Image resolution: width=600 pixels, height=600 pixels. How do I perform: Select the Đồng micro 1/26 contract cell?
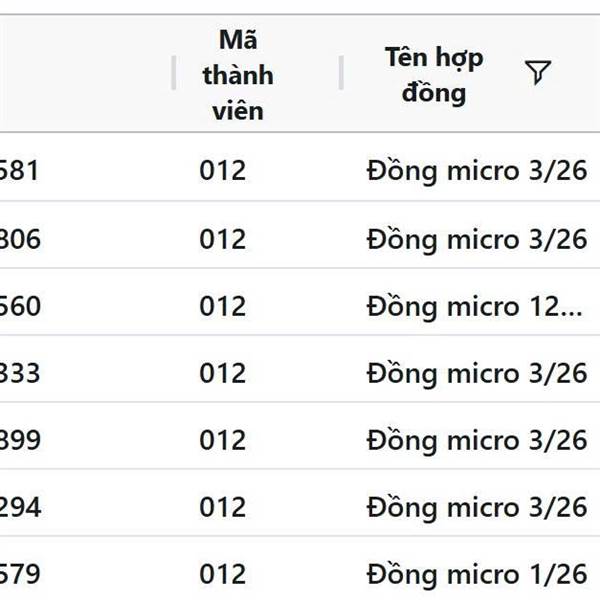(476, 575)
